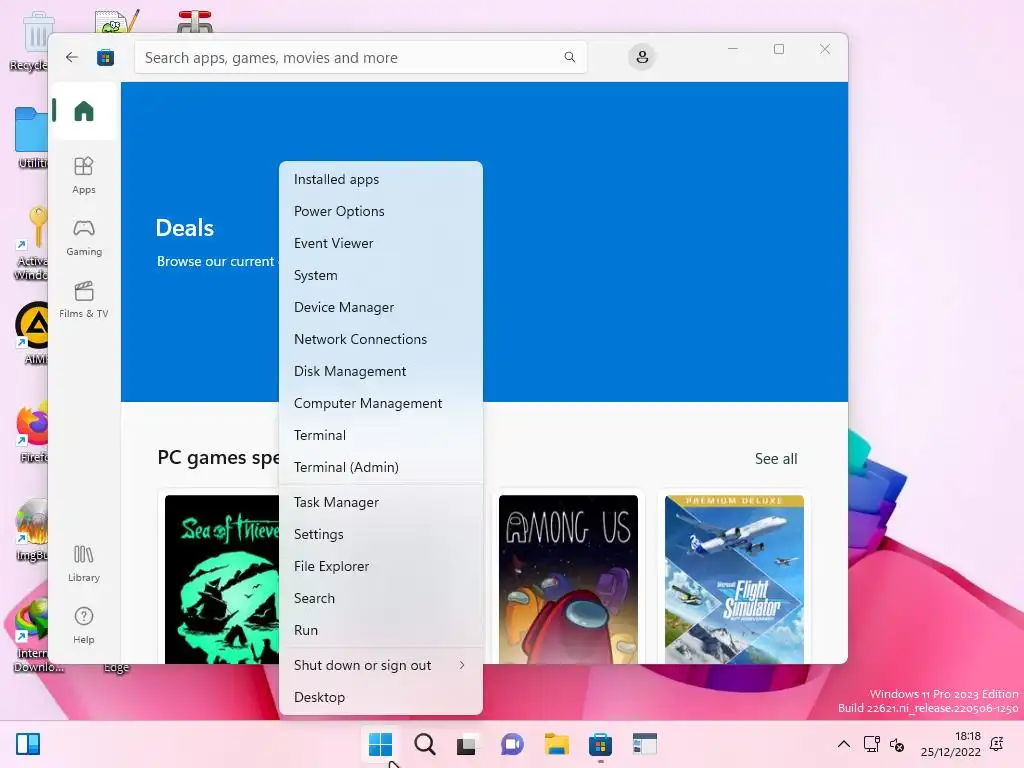Select the AIMP desktop shortcut

33,333
